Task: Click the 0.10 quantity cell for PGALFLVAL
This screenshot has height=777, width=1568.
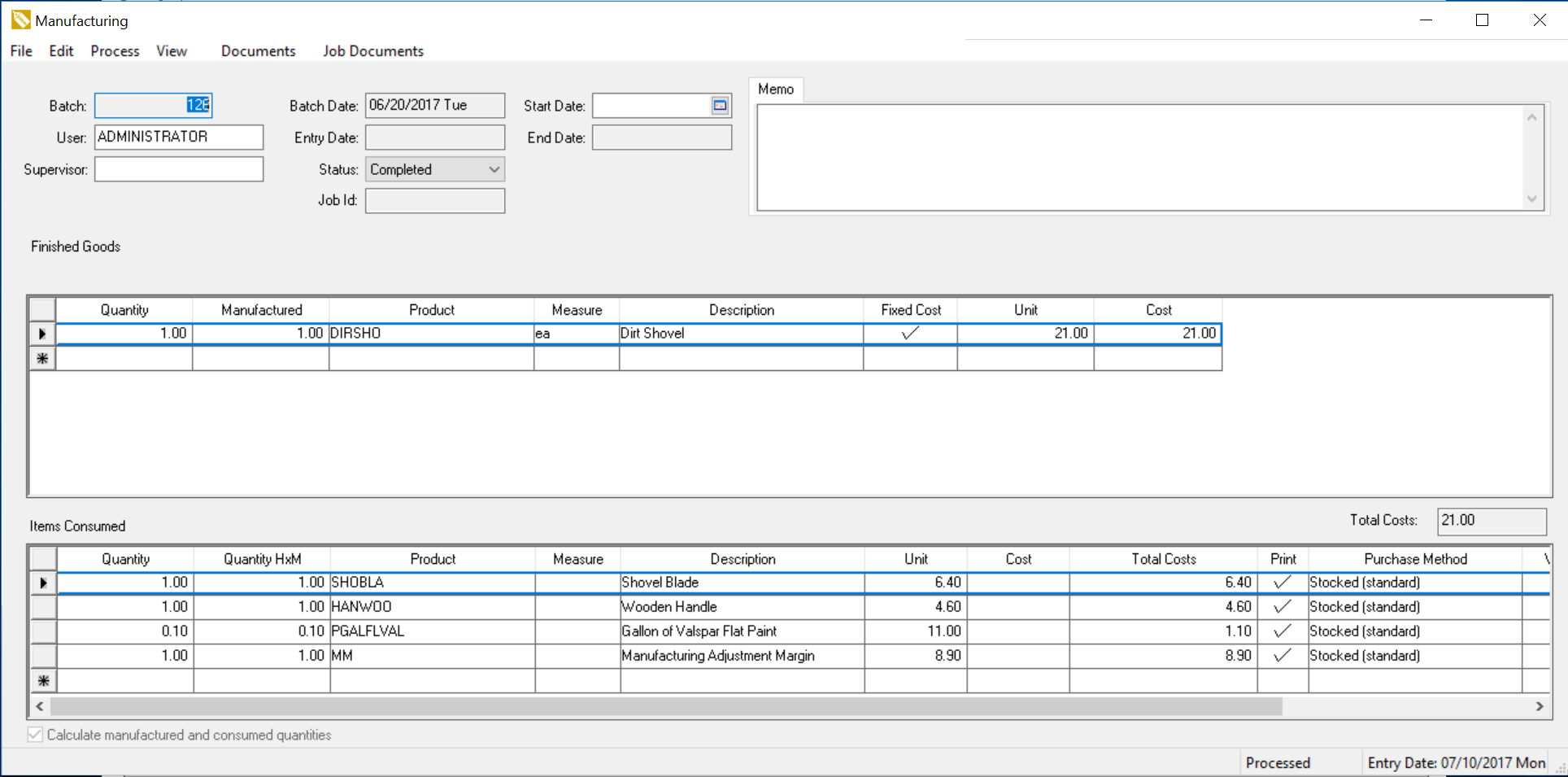Action: click(x=125, y=631)
